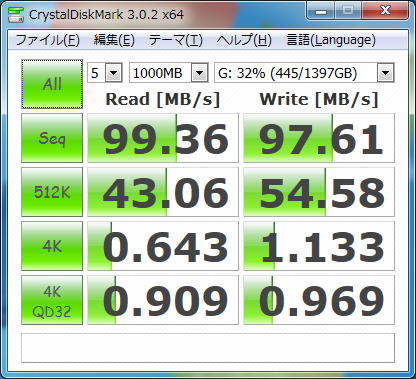Start the Seq sequential test
This screenshot has width=416, height=379.
pyautogui.click(x=52, y=138)
